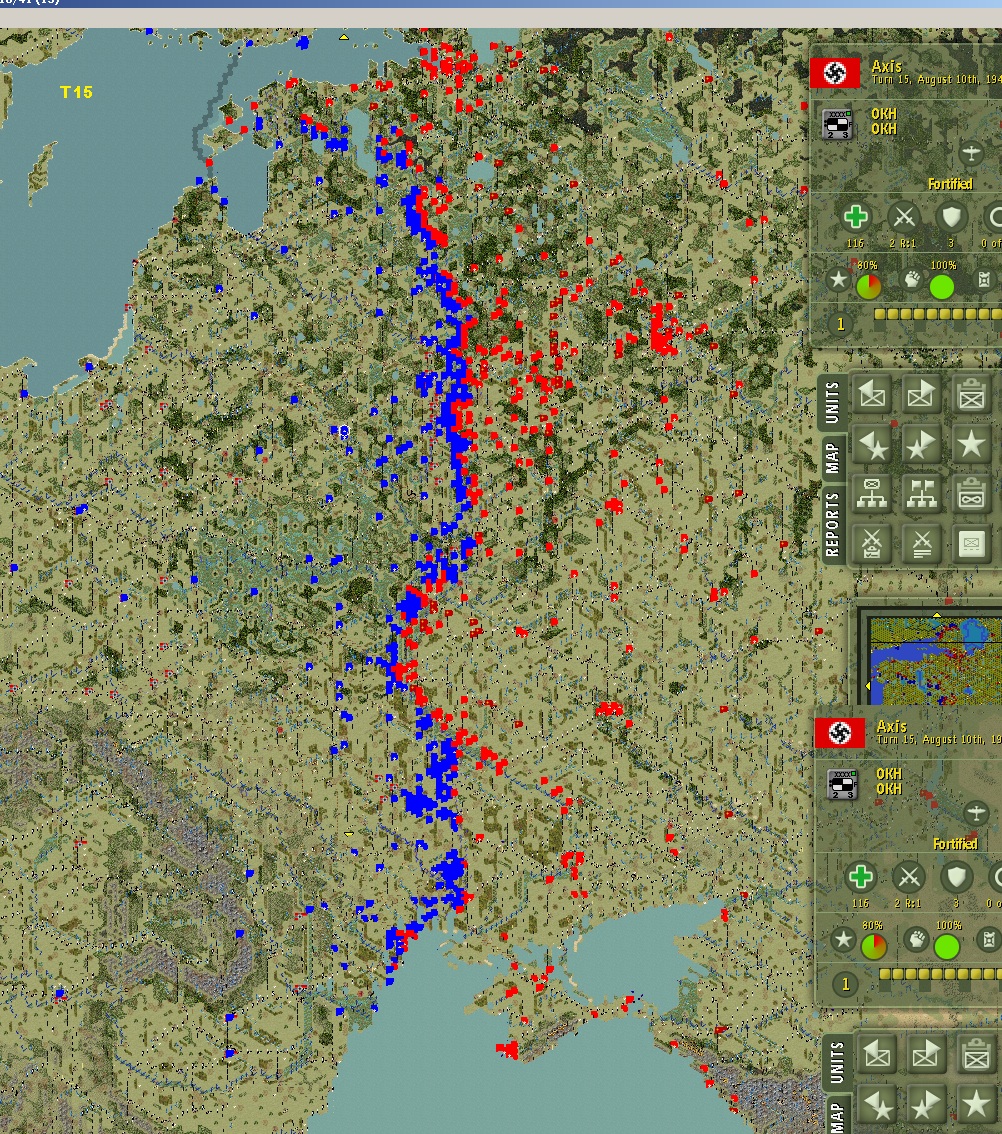The width and height of the screenshot is (1002, 1134).
Task: Click the '116' value in upper panel
Action: [855, 244]
